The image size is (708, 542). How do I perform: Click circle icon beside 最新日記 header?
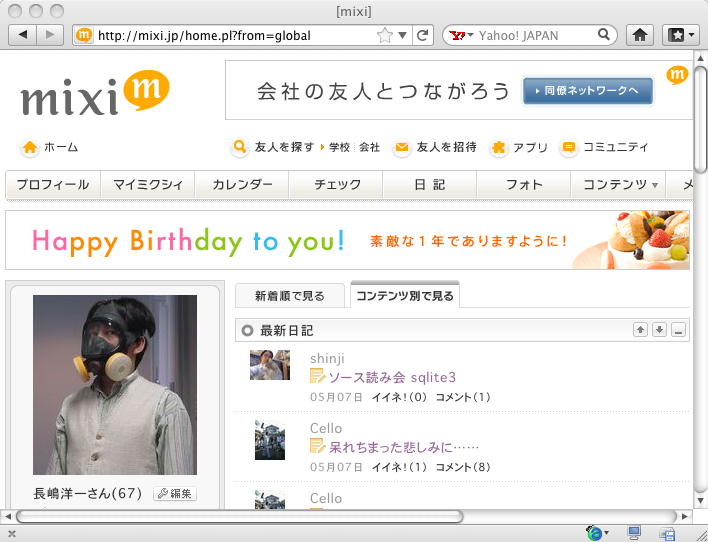247,331
